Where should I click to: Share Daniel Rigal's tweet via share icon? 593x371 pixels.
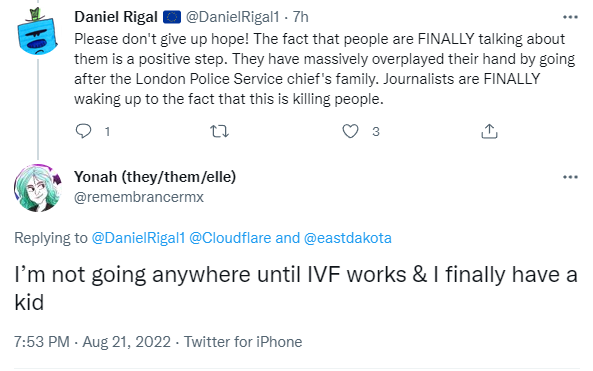489,131
